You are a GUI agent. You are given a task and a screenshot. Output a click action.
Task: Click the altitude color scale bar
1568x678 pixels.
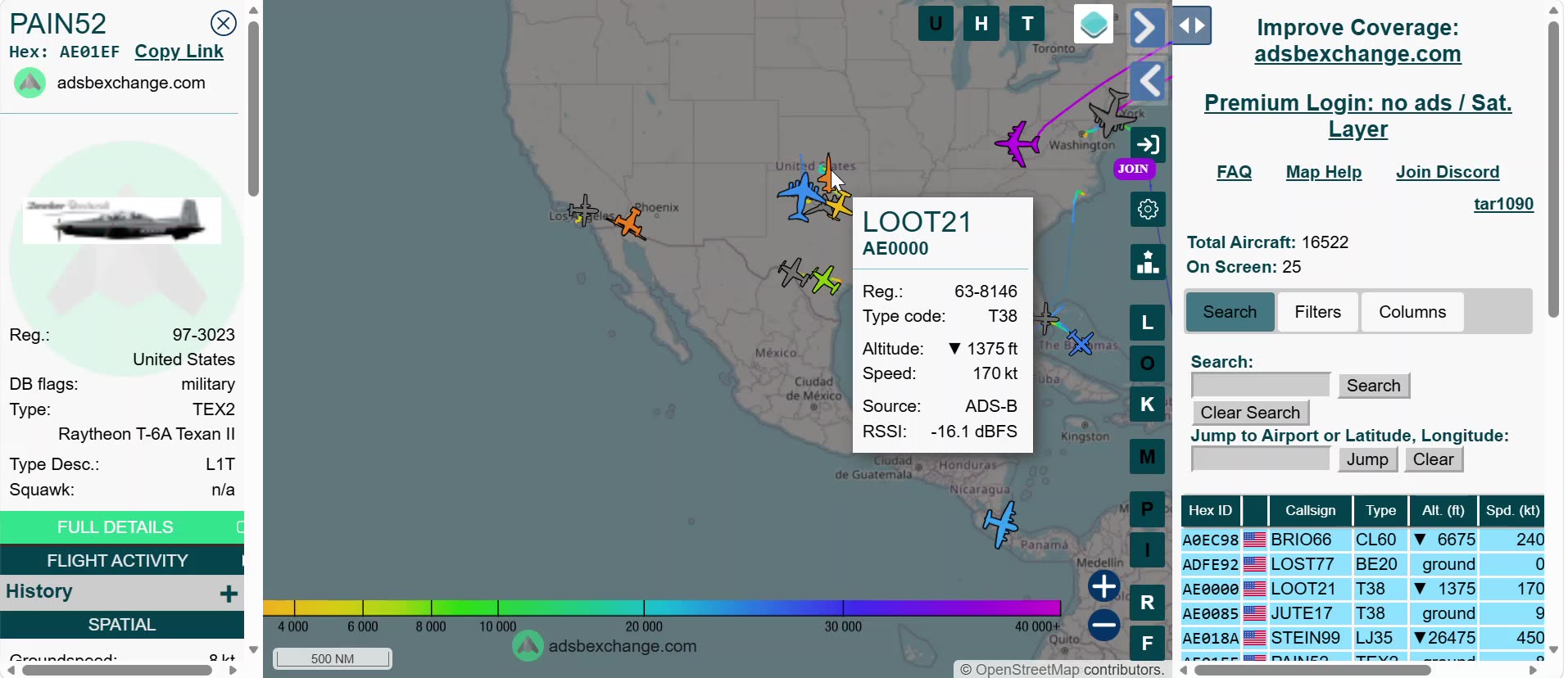point(662,608)
